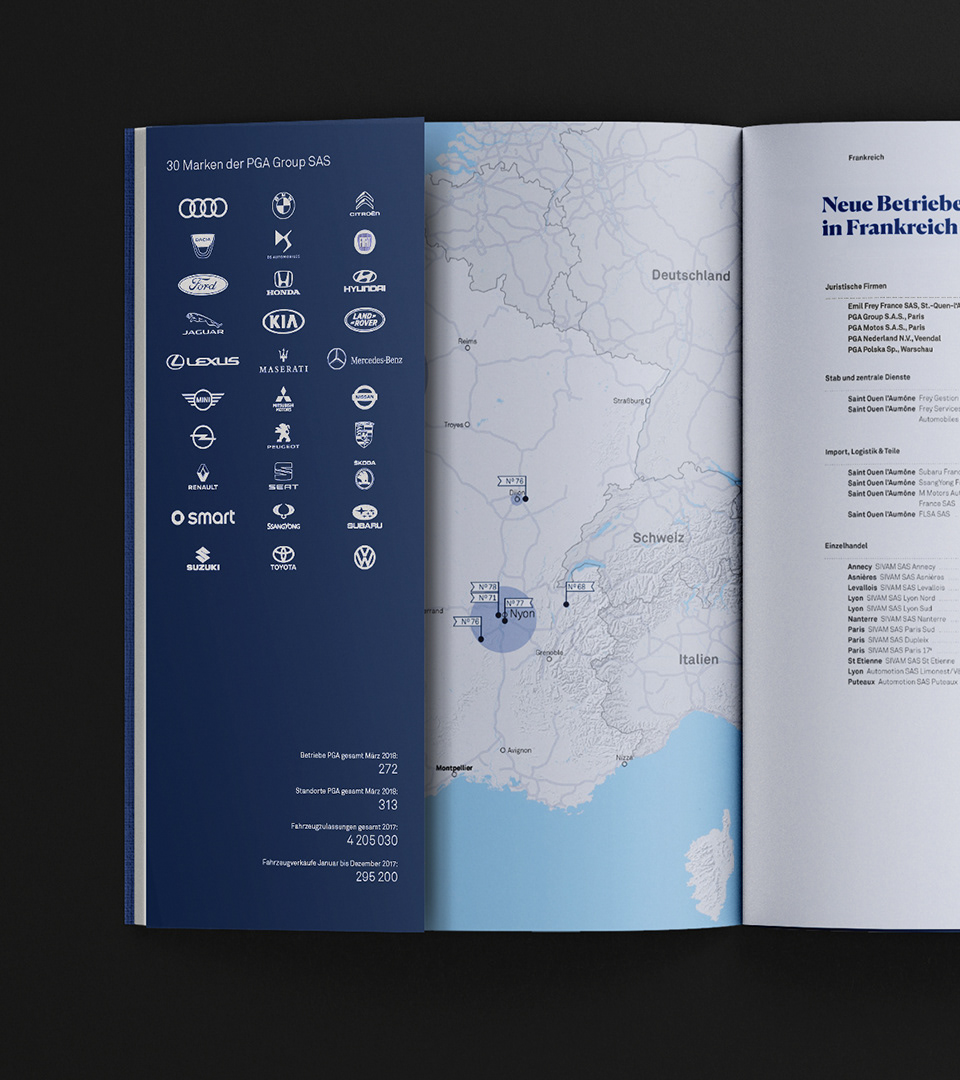Select the Citroën chevron logo
Image resolution: width=960 pixels, height=1080 pixels.
click(364, 204)
